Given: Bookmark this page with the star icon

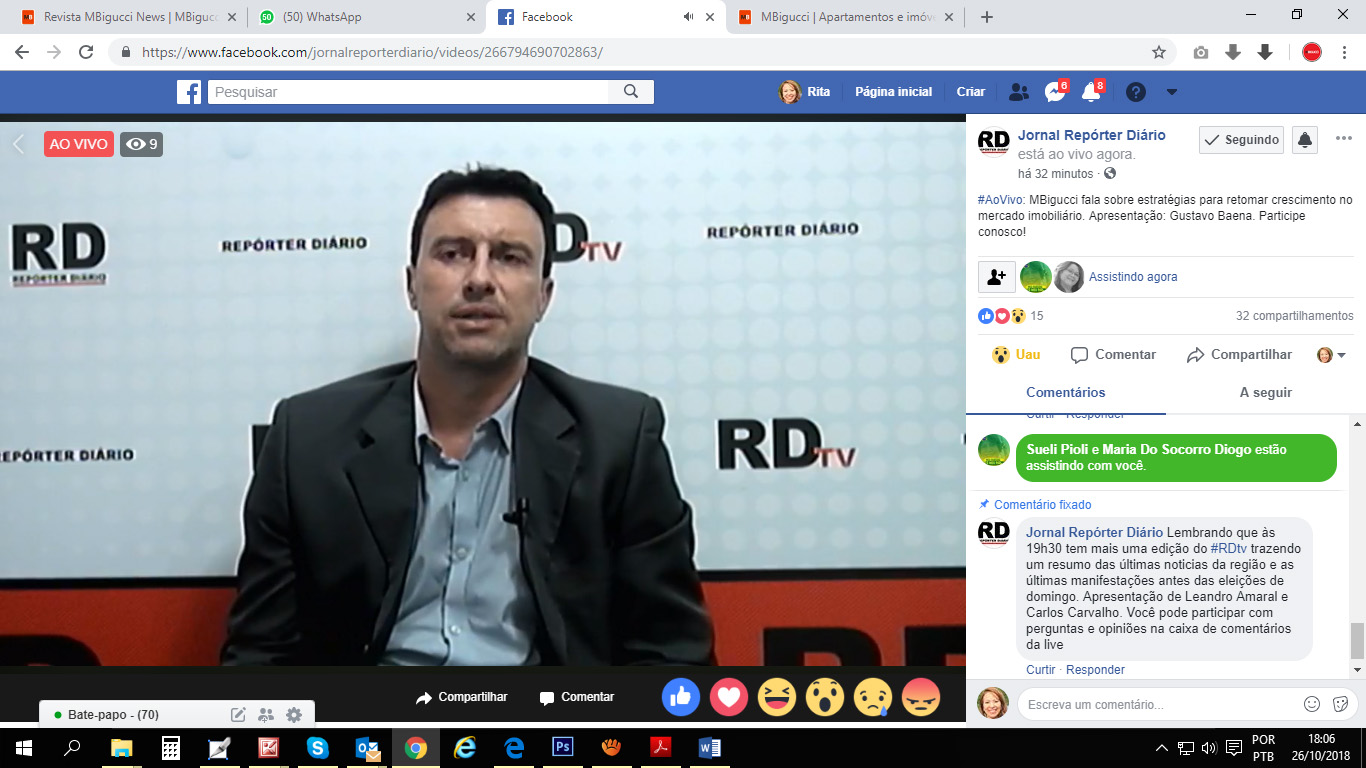Looking at the screenshot, I should click(x=1159, y=52).
